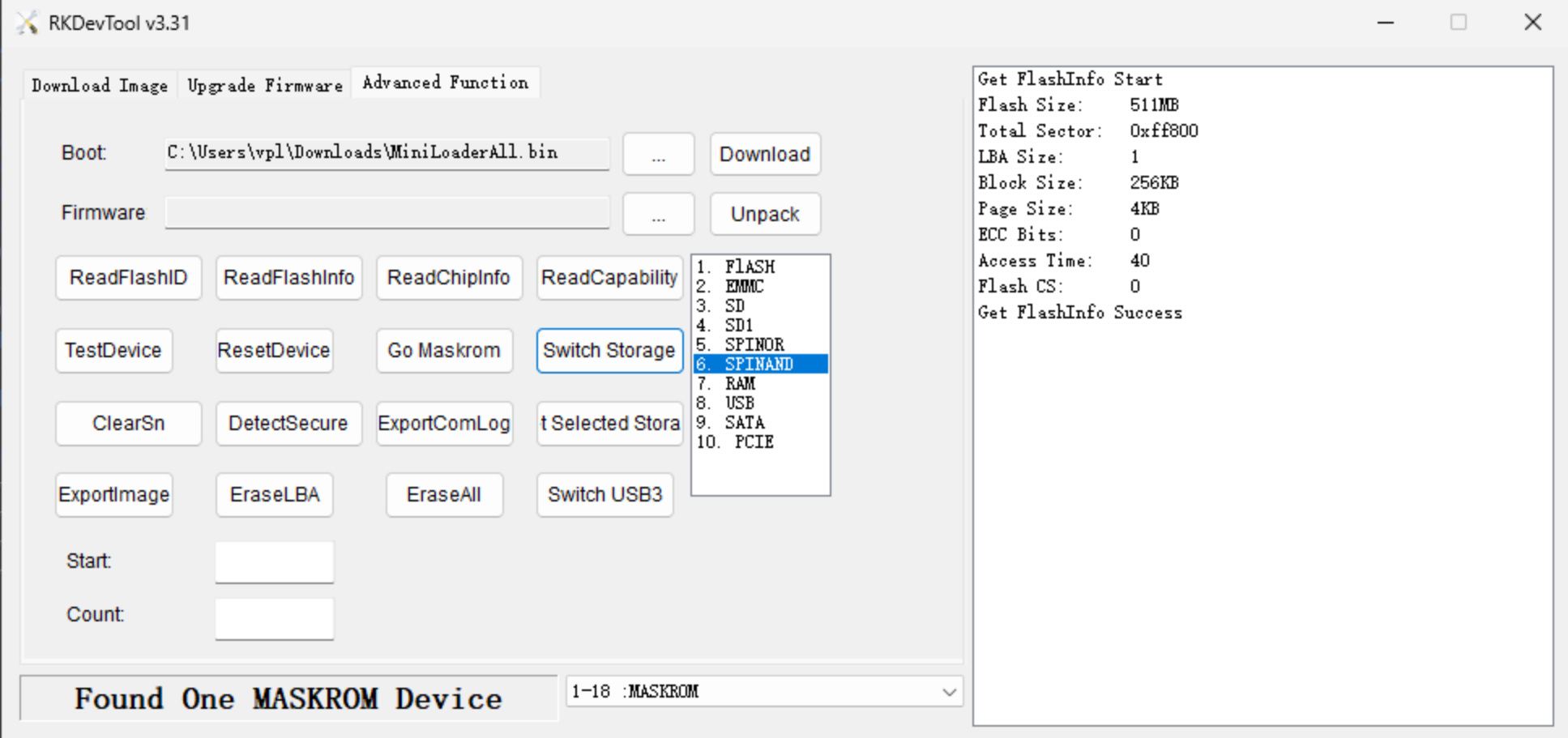Click the Switch USB3 button
The height and width of the screenshot is (738, 1568).
[605, 495]
